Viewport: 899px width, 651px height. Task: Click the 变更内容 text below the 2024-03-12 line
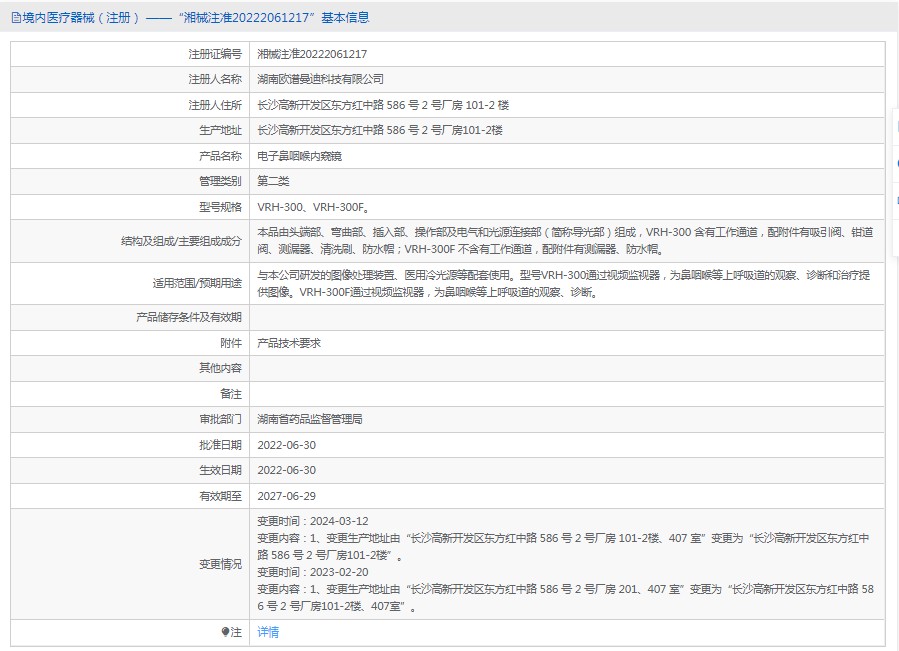(564, 547)
